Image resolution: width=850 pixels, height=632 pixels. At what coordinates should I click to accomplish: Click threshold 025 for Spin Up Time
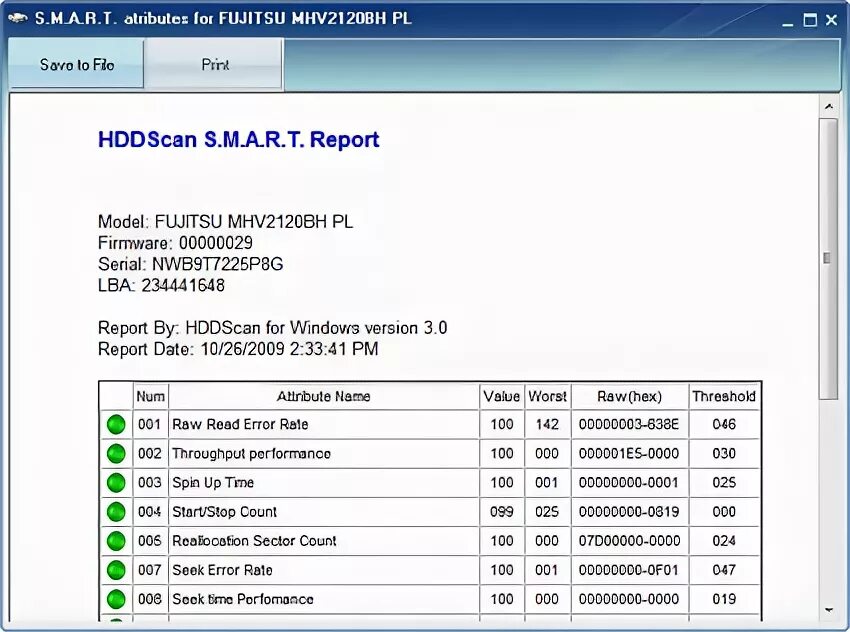pyautogui.click(x=724, y=482)
